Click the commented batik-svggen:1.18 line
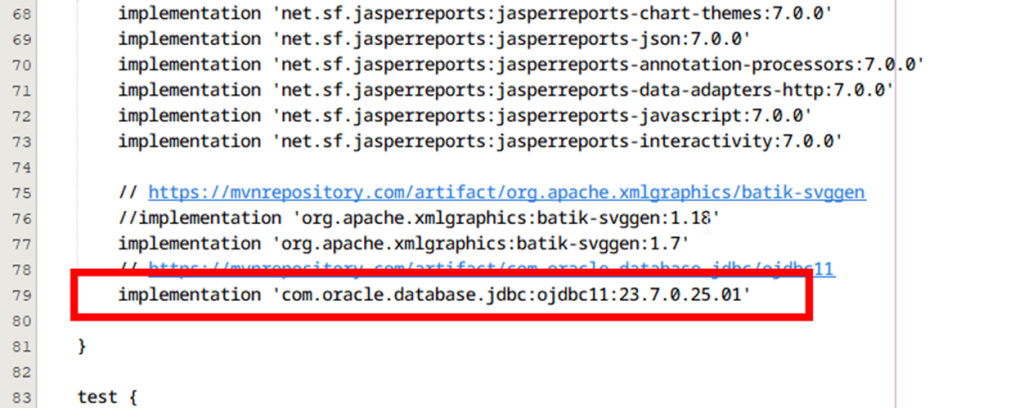Image resolution: width=1024 pixels, height=408 pixels. click(419, 218)
